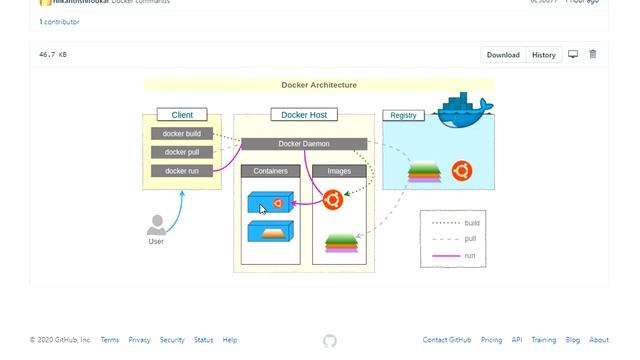Click the Download button

(503, 55)
